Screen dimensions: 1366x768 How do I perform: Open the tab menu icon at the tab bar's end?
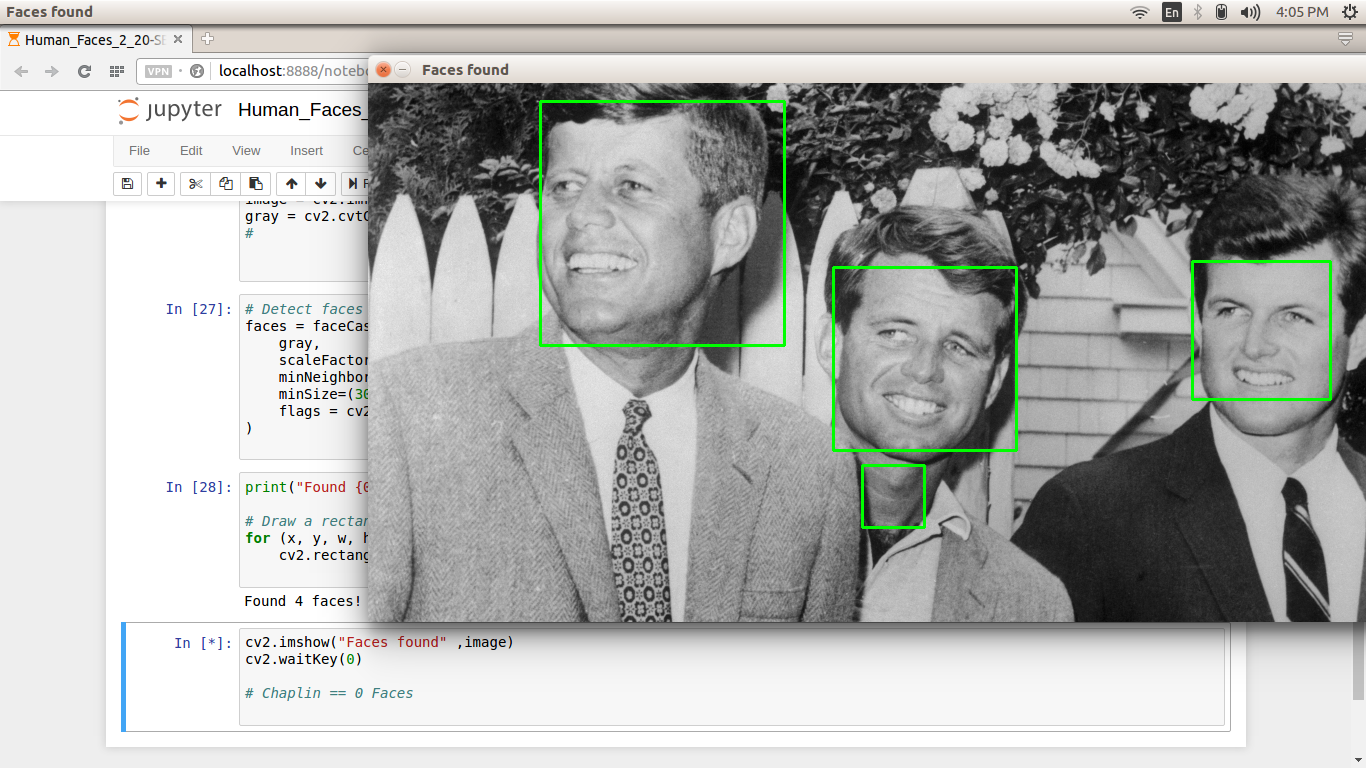[x=1345, y=39]
